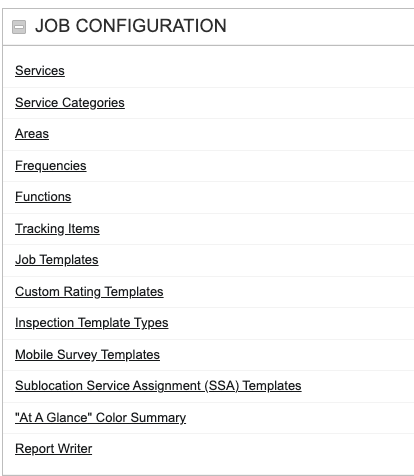Image resolution: width=414 pixels, height=476 pixels.
Task: Open the Report Writer link
Action: tap(53, 449)
